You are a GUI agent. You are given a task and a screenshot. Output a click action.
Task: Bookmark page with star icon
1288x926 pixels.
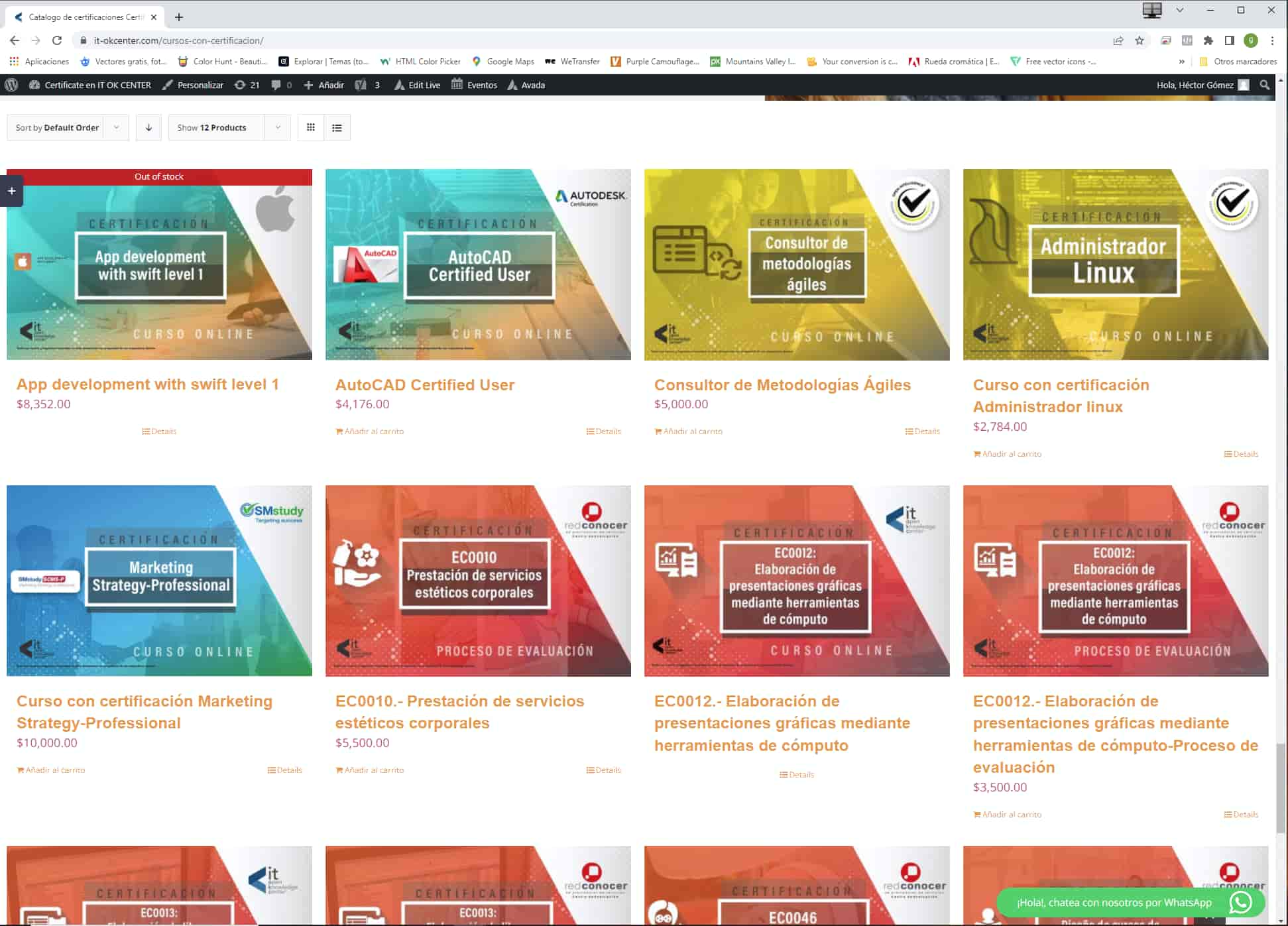1139,40
